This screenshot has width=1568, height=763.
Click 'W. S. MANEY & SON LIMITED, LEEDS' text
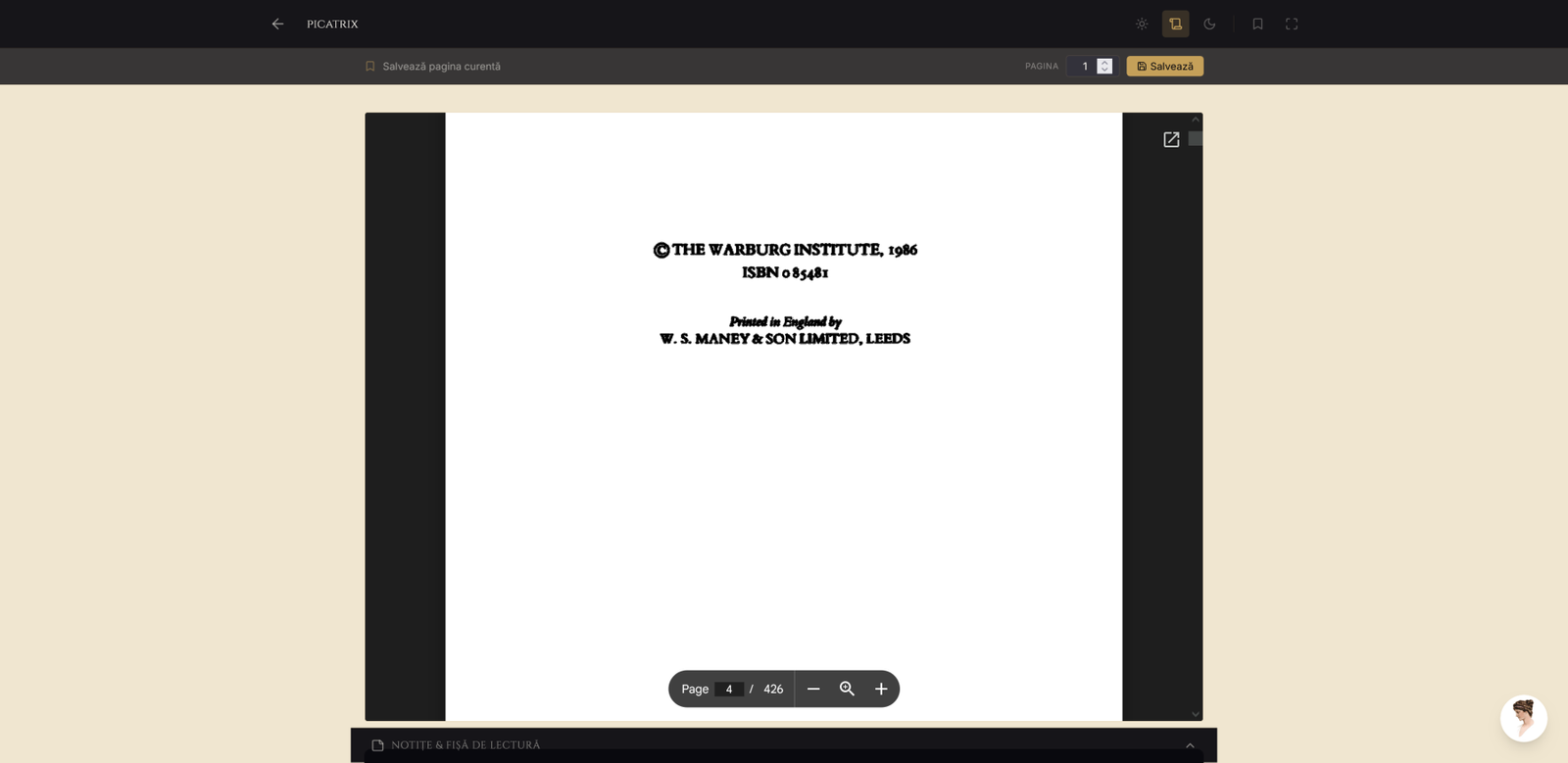click(785, 339)
